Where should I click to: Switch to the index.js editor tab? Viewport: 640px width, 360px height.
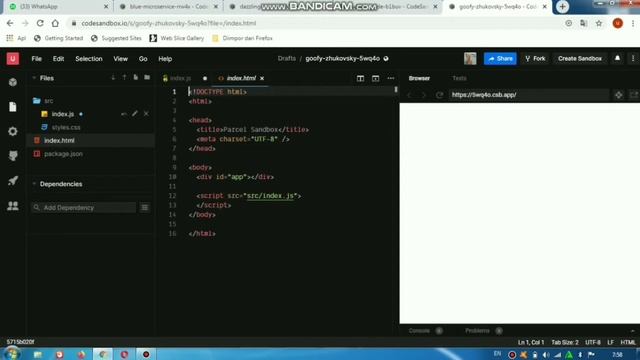(x=180, y=78)
